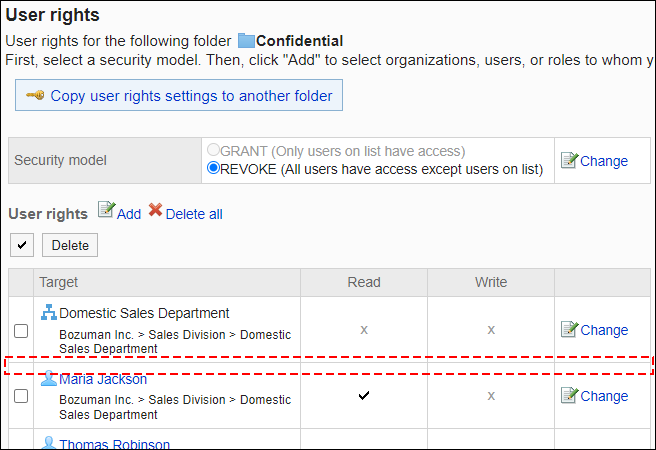Click Change link for Domestic Sales Department
Image resolution: width=656 pixels, height=450 pixels.
click(x=604, y=330)
